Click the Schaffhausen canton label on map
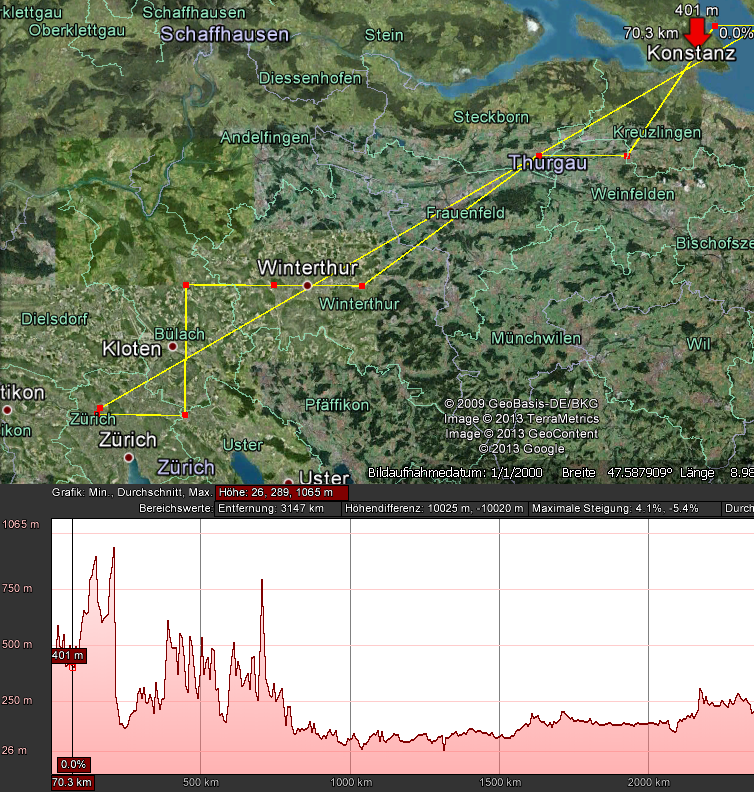This screenshot has height=792, width=754. tap(225, 34)
